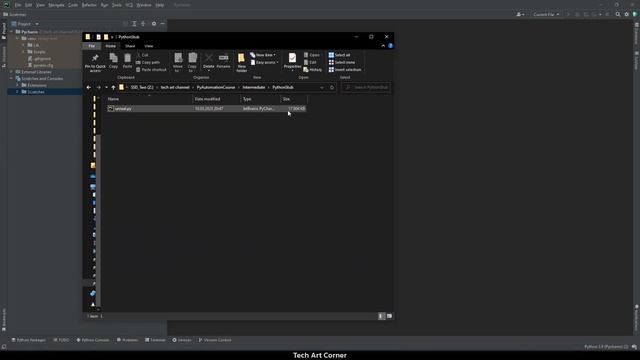Open the PyCharm Edit menu

coord(29,5)
